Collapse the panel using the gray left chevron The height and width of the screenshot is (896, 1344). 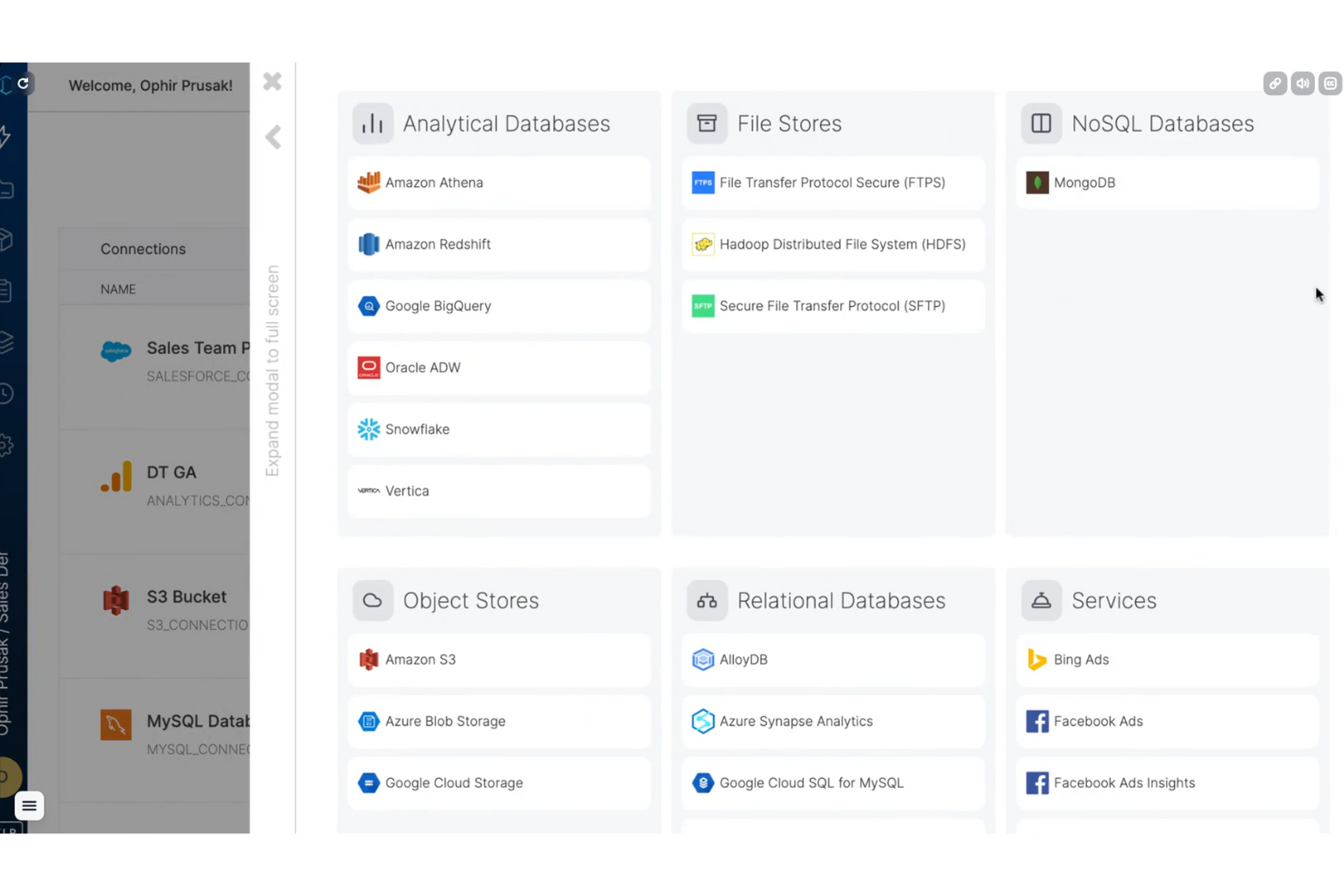point(272,137)
